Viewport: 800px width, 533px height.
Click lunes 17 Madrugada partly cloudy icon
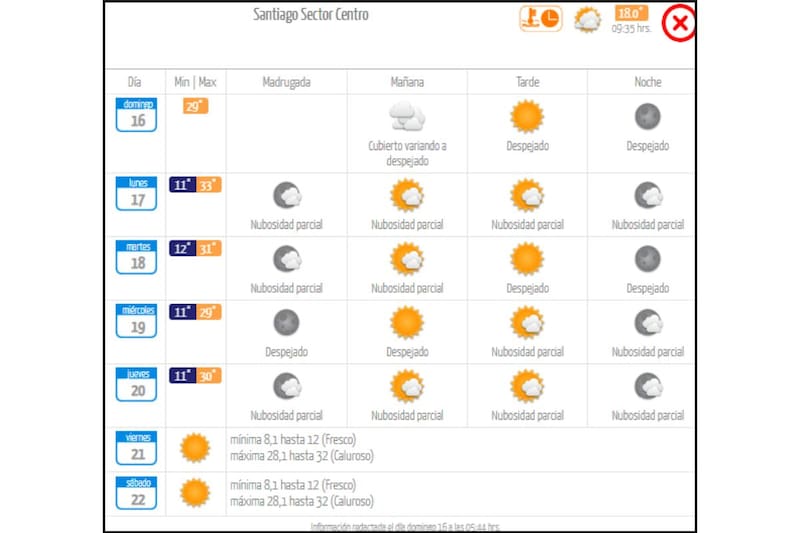(x=287, y=196)
